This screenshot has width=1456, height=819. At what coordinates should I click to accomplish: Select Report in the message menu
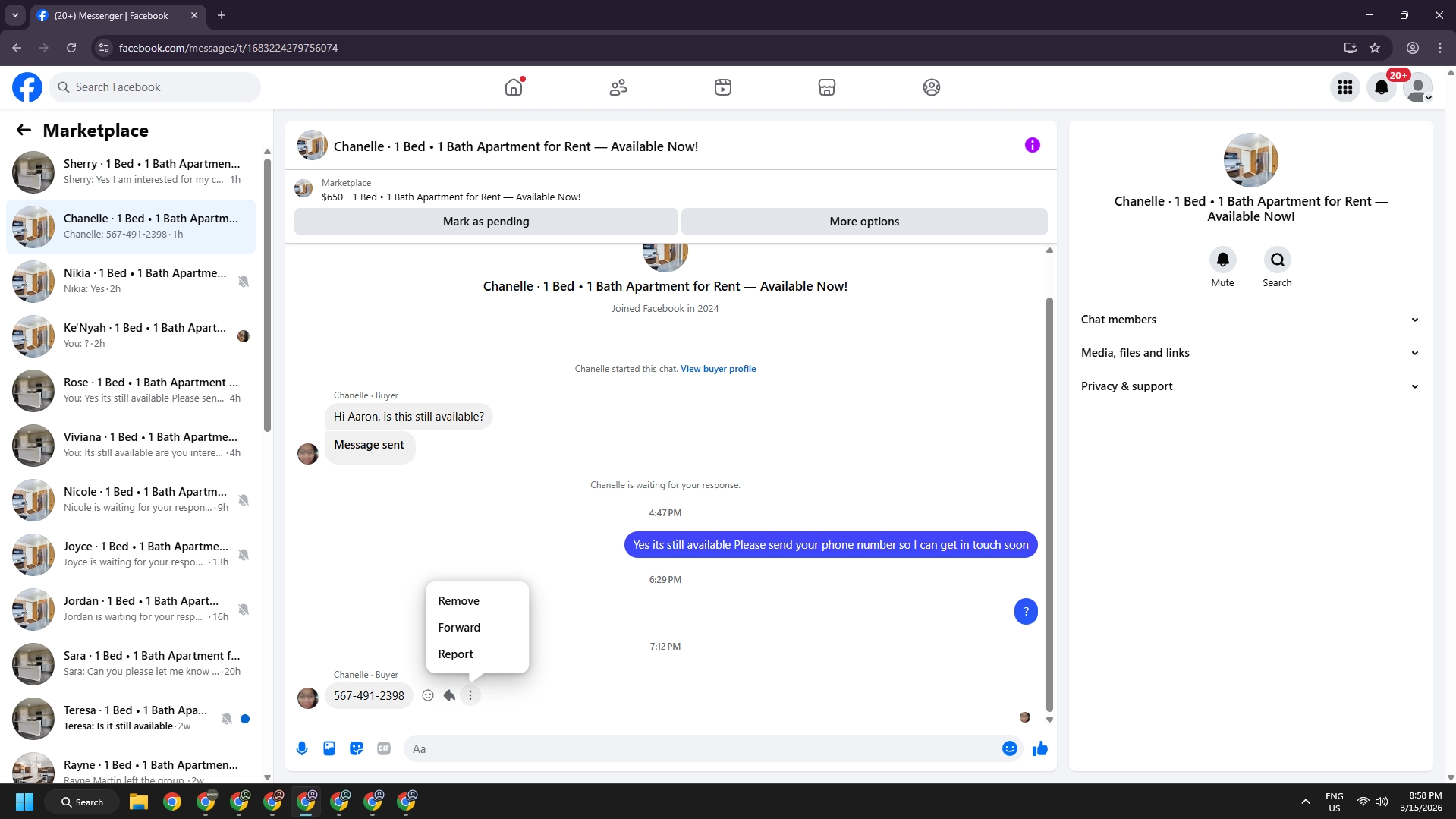pyautogui.click(x=477, y=654)
